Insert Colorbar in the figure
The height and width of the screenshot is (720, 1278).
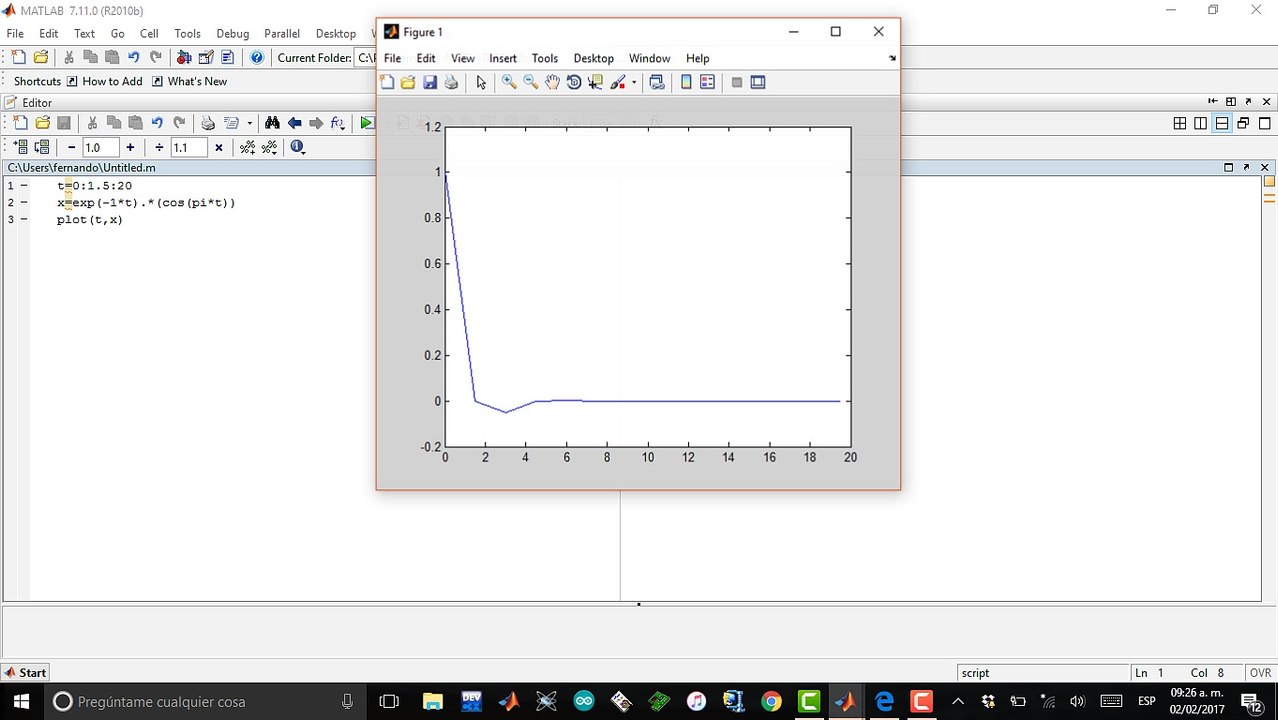click(686, 82)
